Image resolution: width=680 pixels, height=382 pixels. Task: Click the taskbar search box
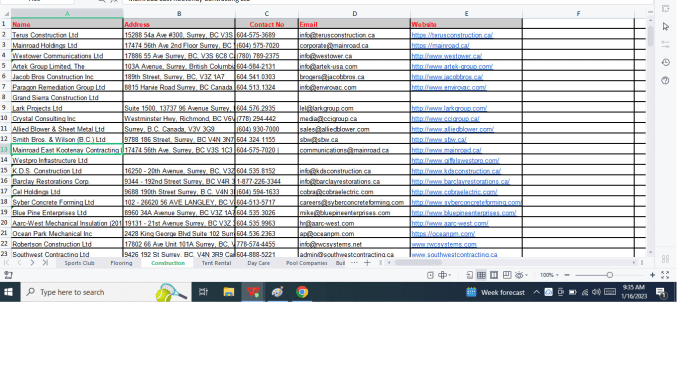pos(106,292)
